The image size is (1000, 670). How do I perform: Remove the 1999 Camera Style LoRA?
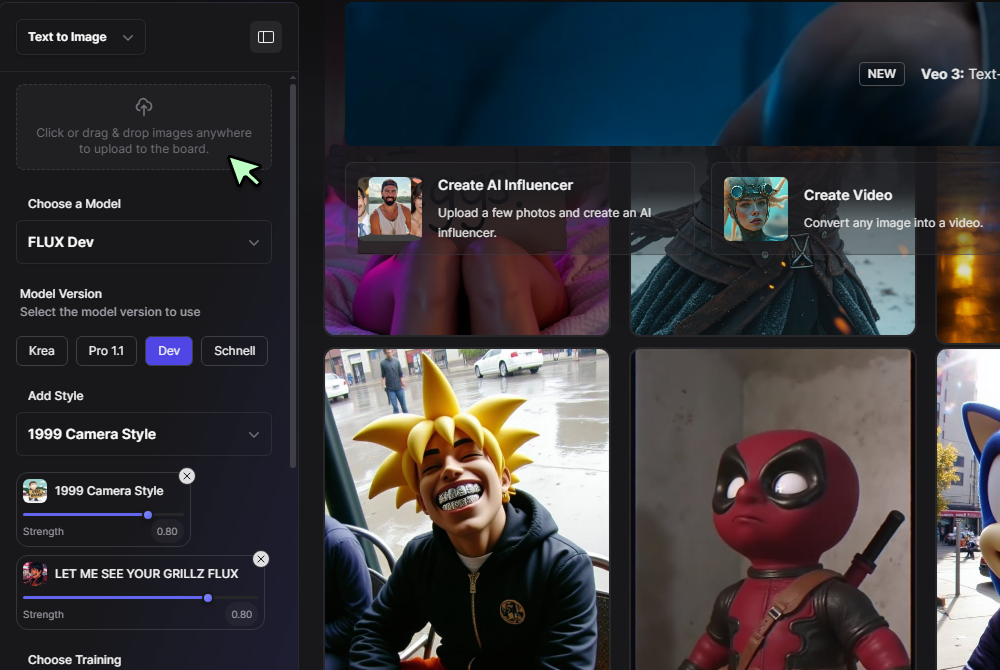[x=187, y=476]
